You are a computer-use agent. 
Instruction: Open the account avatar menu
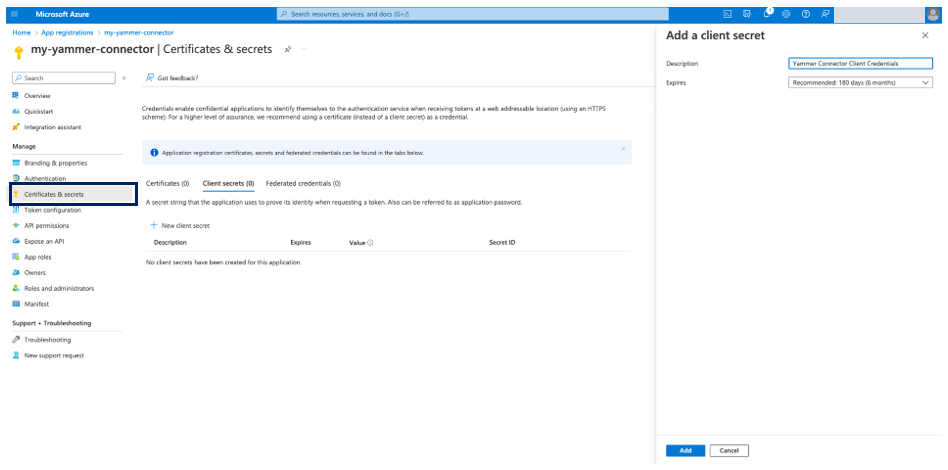click(x=933, y=14)
